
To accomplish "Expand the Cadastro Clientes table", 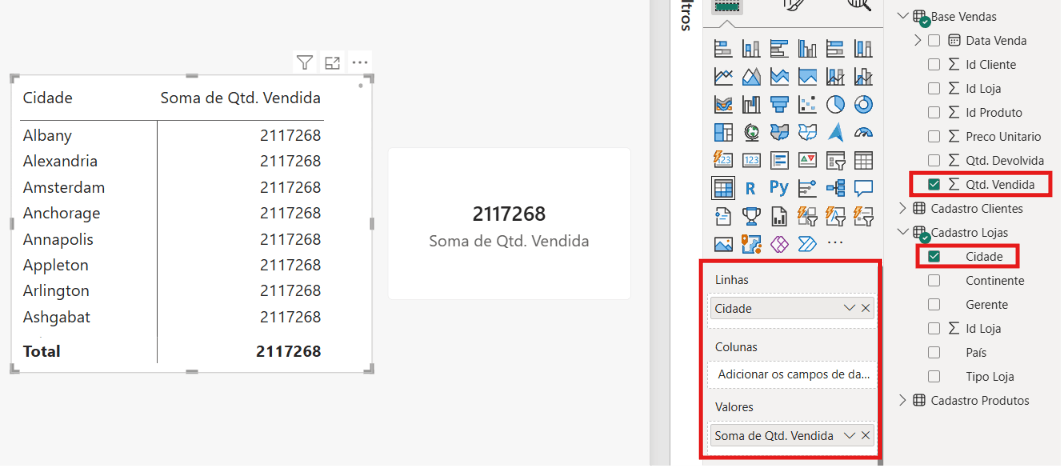I will (x=902, y=208).
